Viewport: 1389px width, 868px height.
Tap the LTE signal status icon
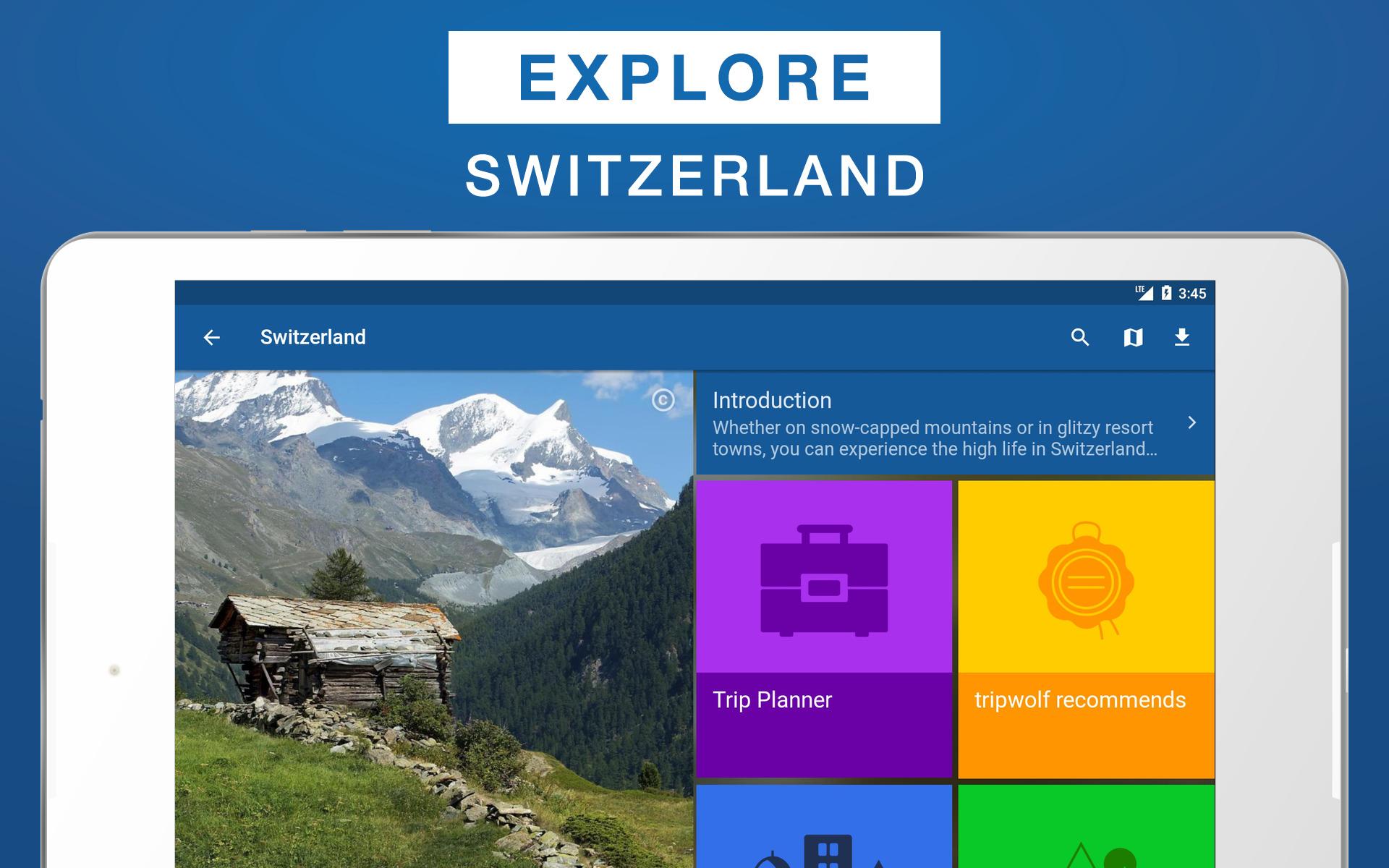tap(1144, 293)
